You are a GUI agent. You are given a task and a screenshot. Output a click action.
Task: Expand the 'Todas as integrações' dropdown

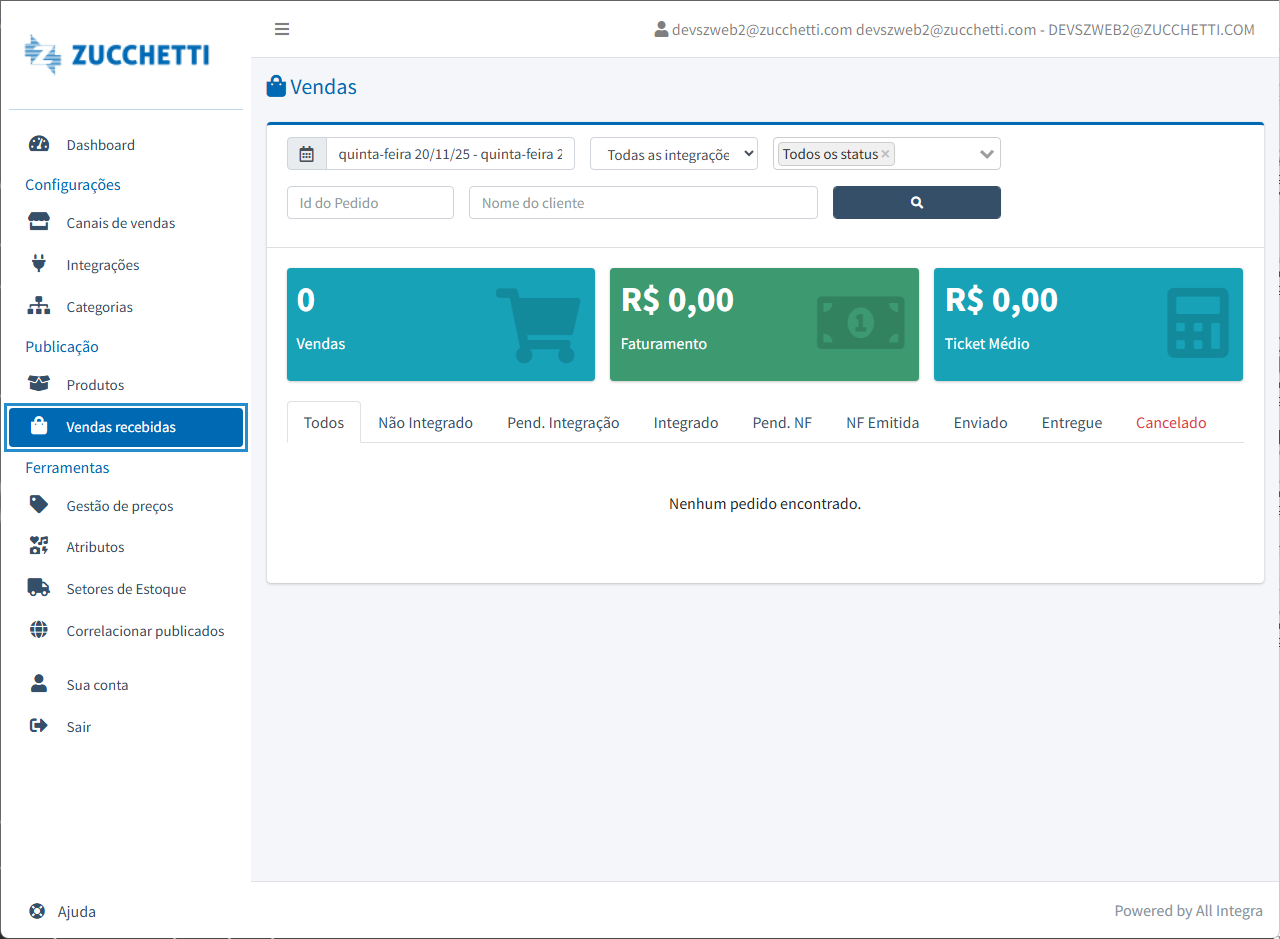pyautogui.click(x=674, y=154)
